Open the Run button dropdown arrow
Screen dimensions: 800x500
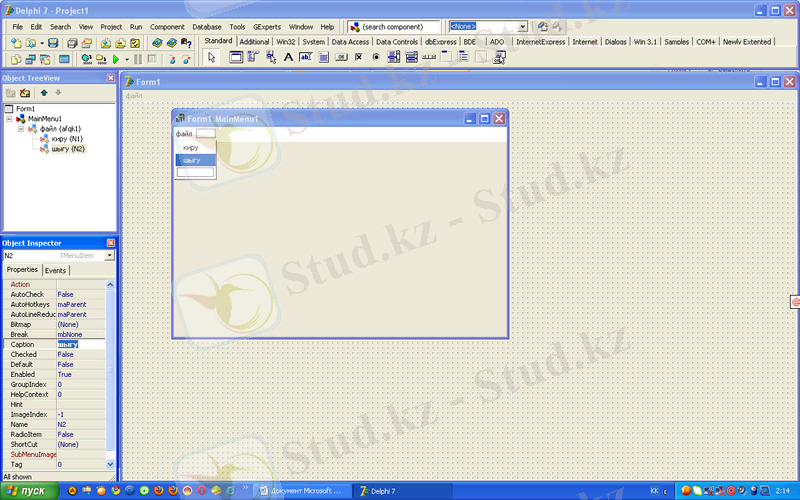(127, 59)
